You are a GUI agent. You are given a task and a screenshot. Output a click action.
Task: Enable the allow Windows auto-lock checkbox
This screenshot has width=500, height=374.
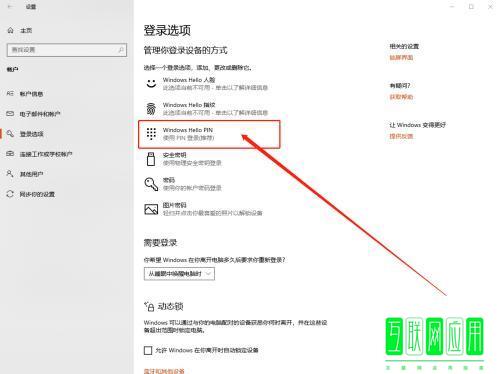click(148, 350)
